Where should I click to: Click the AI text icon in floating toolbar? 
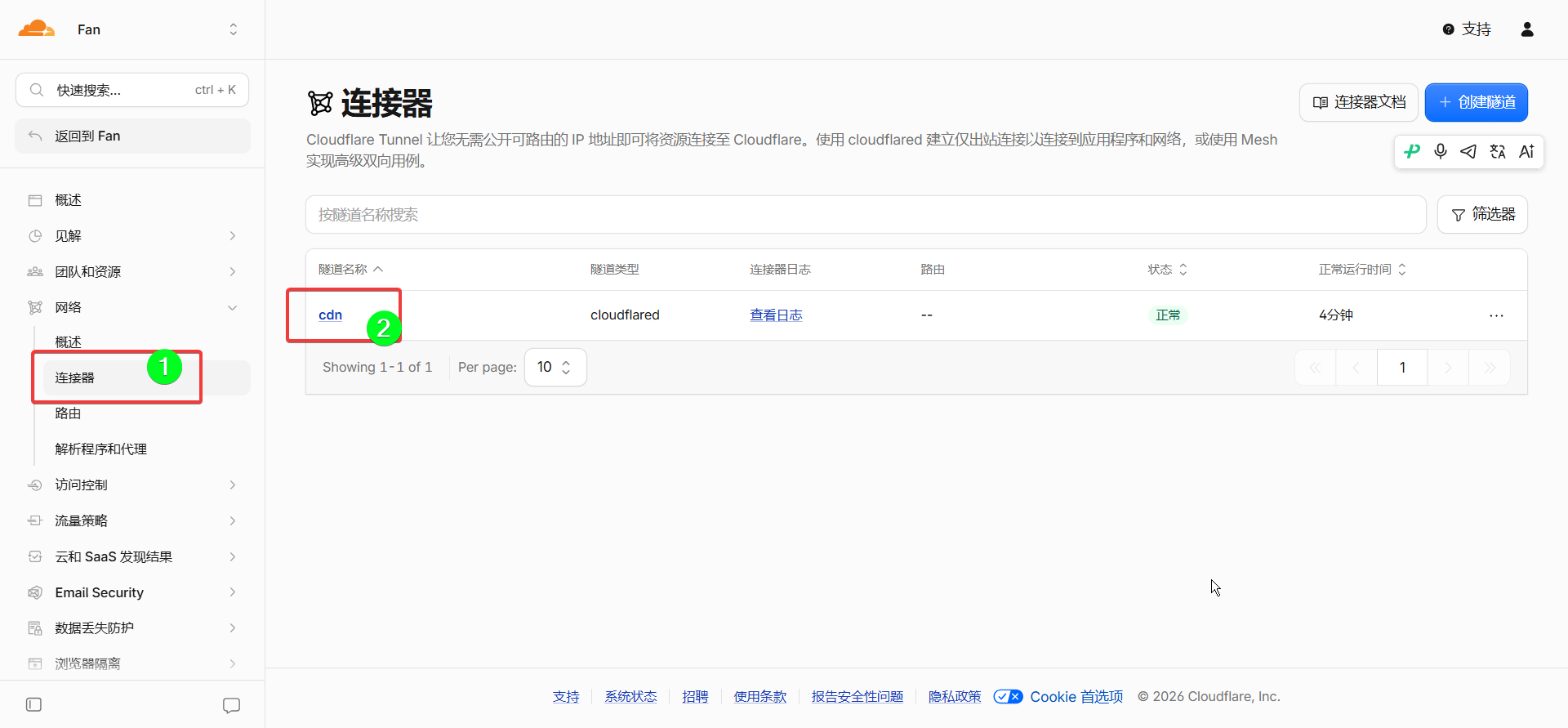click(1526, 151)
